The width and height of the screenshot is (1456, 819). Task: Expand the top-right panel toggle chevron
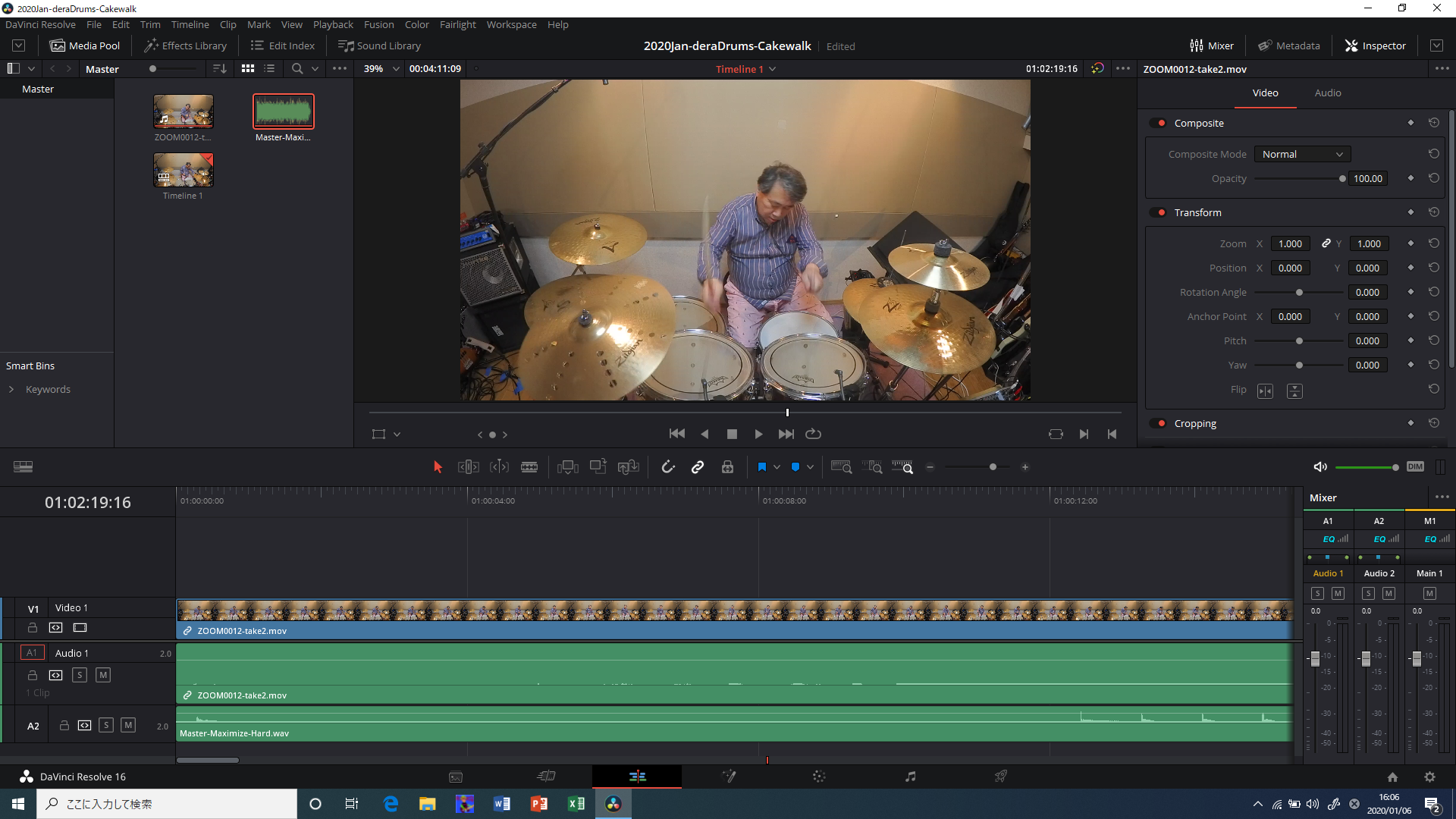pyautogui.click(x=1436, y=45)
